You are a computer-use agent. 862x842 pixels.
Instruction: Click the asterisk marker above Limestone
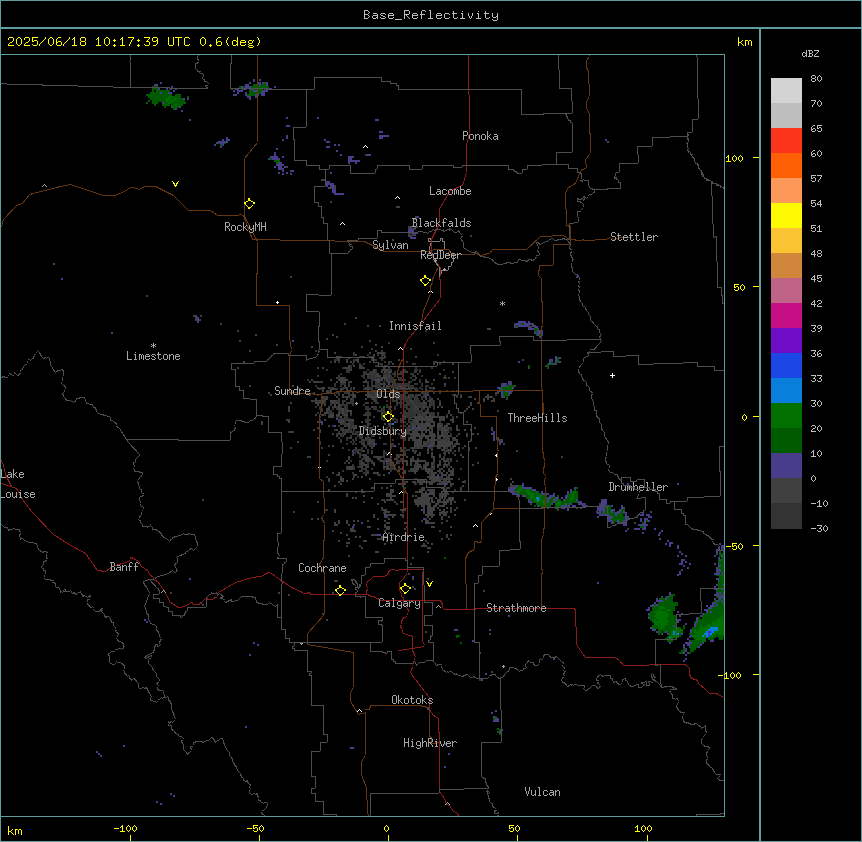[x=153, y=346]
